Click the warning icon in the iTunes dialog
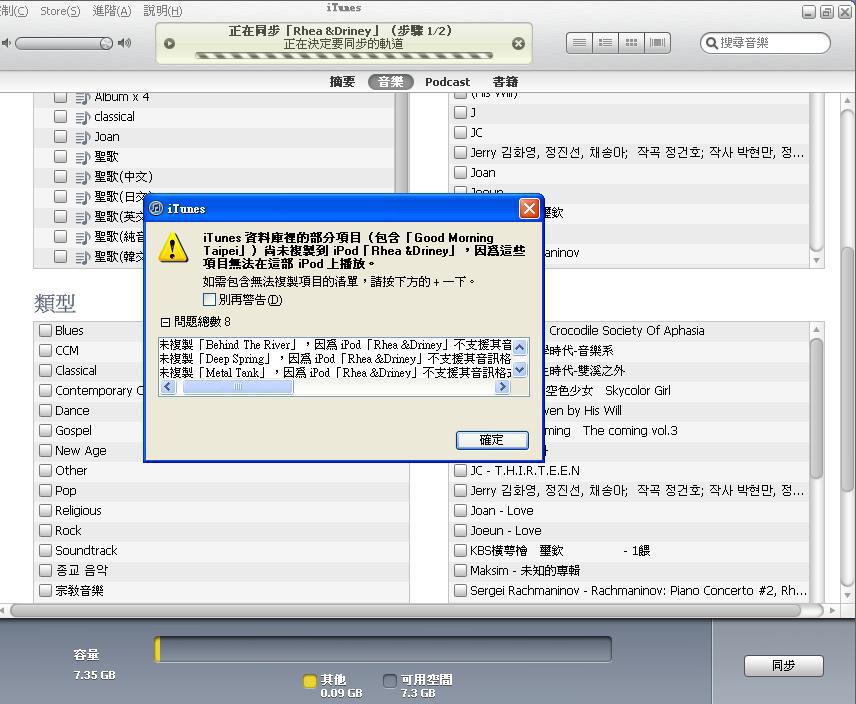 (x=174, y=248)
